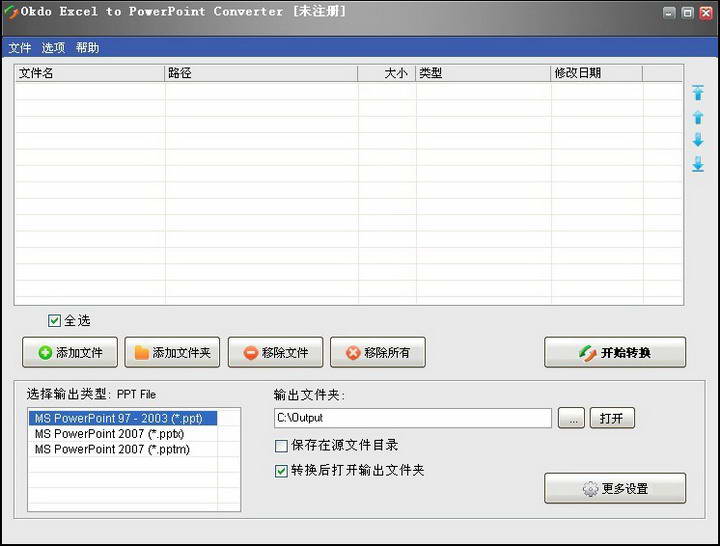Image resolution: width=720 pixels, height=546 pixels.
Task: Sort by 文件名 column header
Action: [x=90, y=73]
